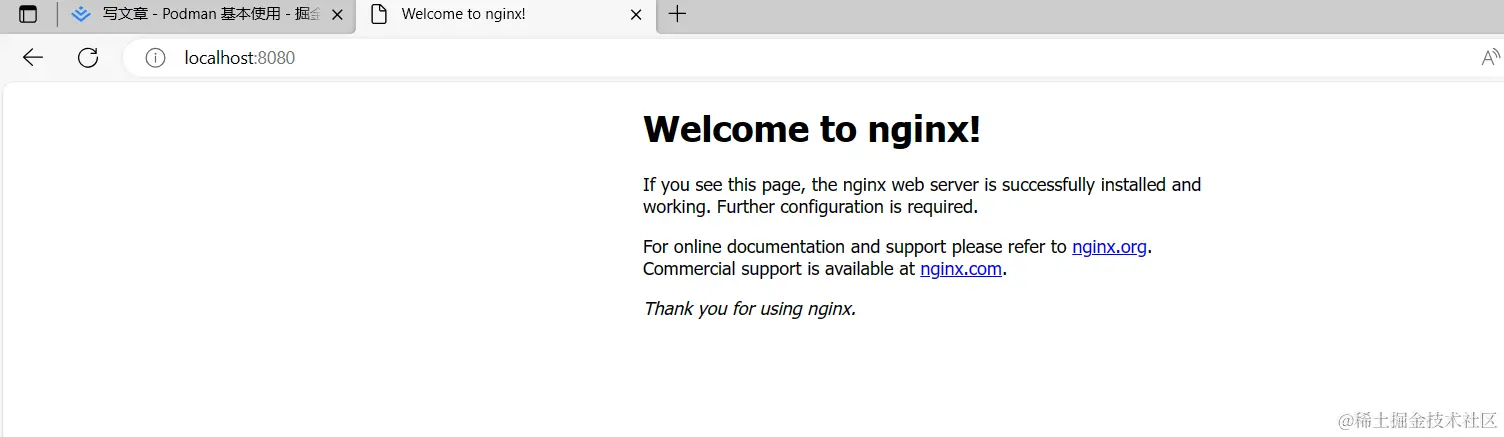Click the 'Thank you for using nginx.' text

(749, 308)
